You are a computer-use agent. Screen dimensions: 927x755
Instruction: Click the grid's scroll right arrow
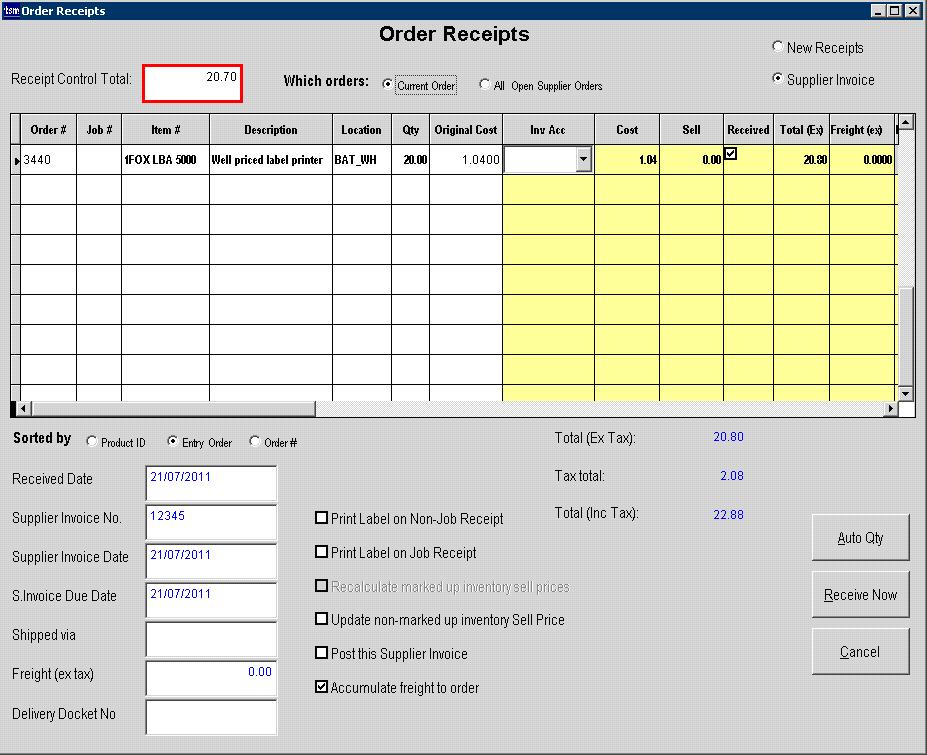click(x=891, y=408)
